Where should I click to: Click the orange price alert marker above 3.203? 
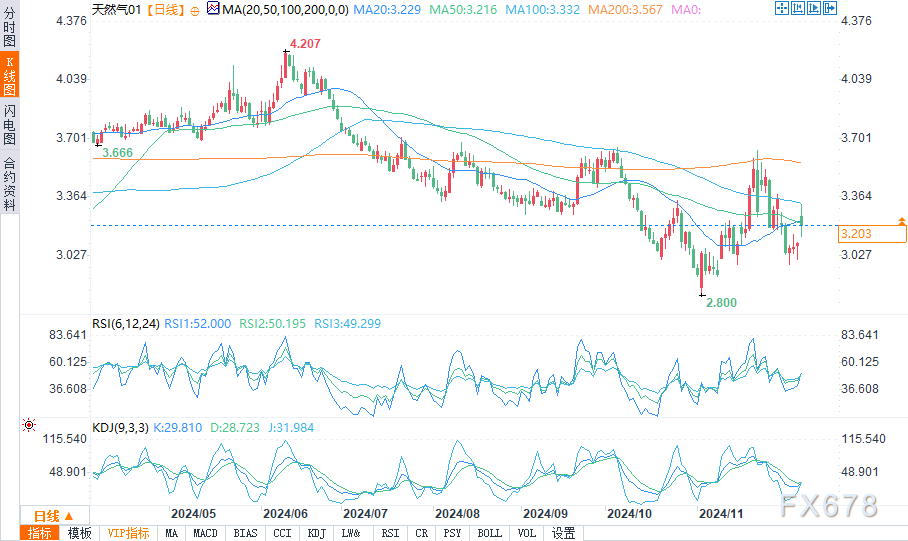[902, 221]
